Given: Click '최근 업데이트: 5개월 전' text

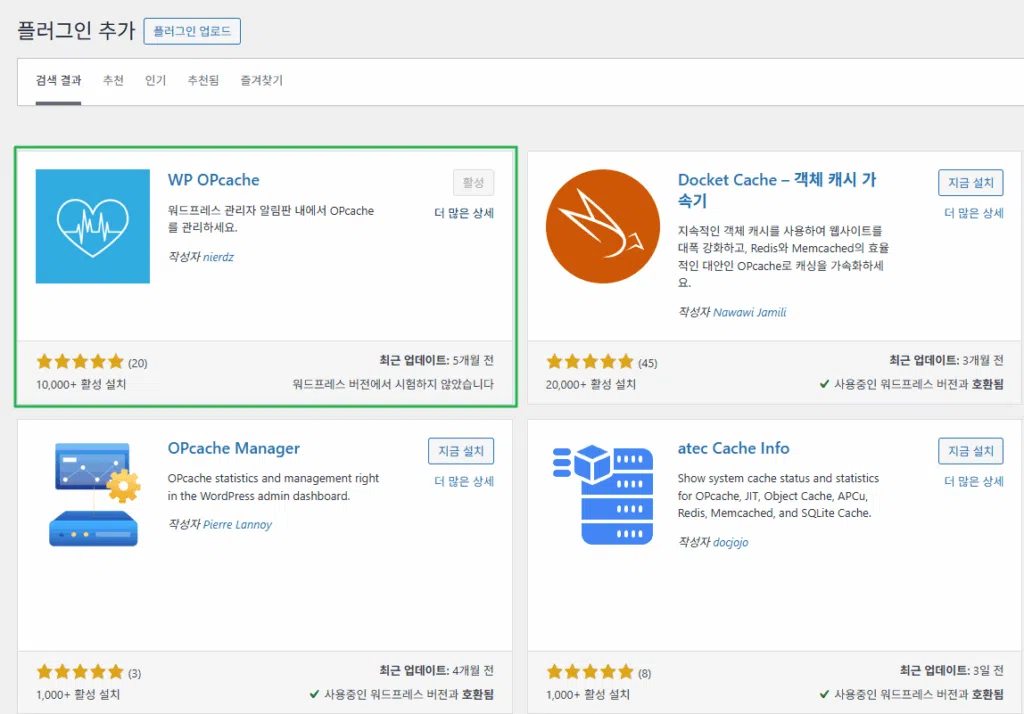Looking at the screenshot, I should (436, 361).
